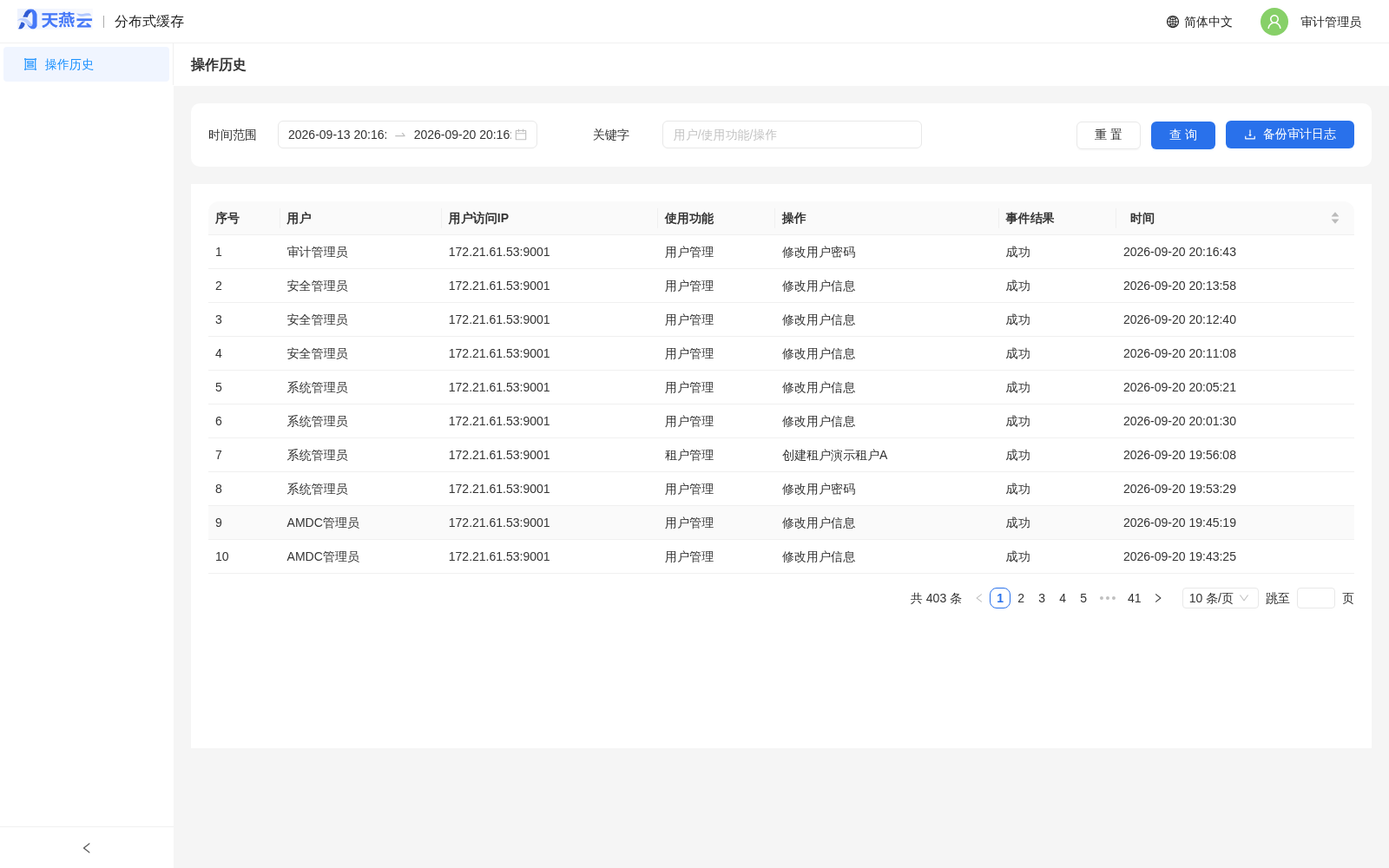Click the 查询 button
1389x868 pixels.
pyautogui.click(x=1182, y=135)
